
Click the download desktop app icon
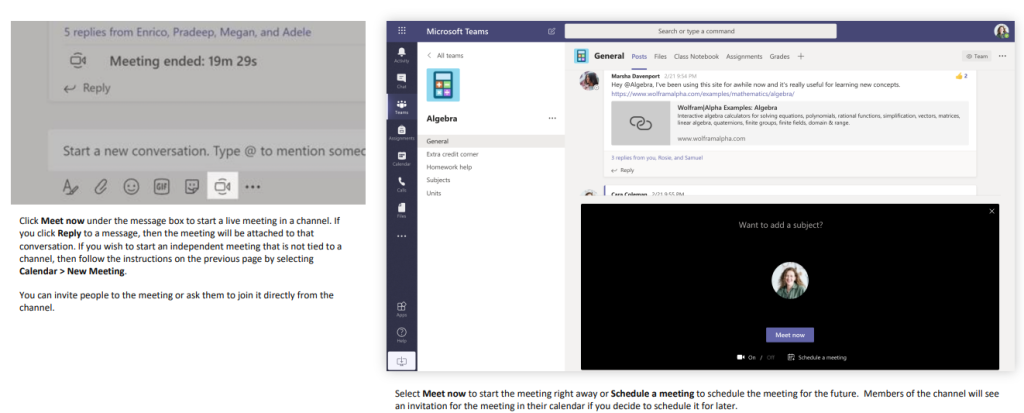(x=401, y=361)
